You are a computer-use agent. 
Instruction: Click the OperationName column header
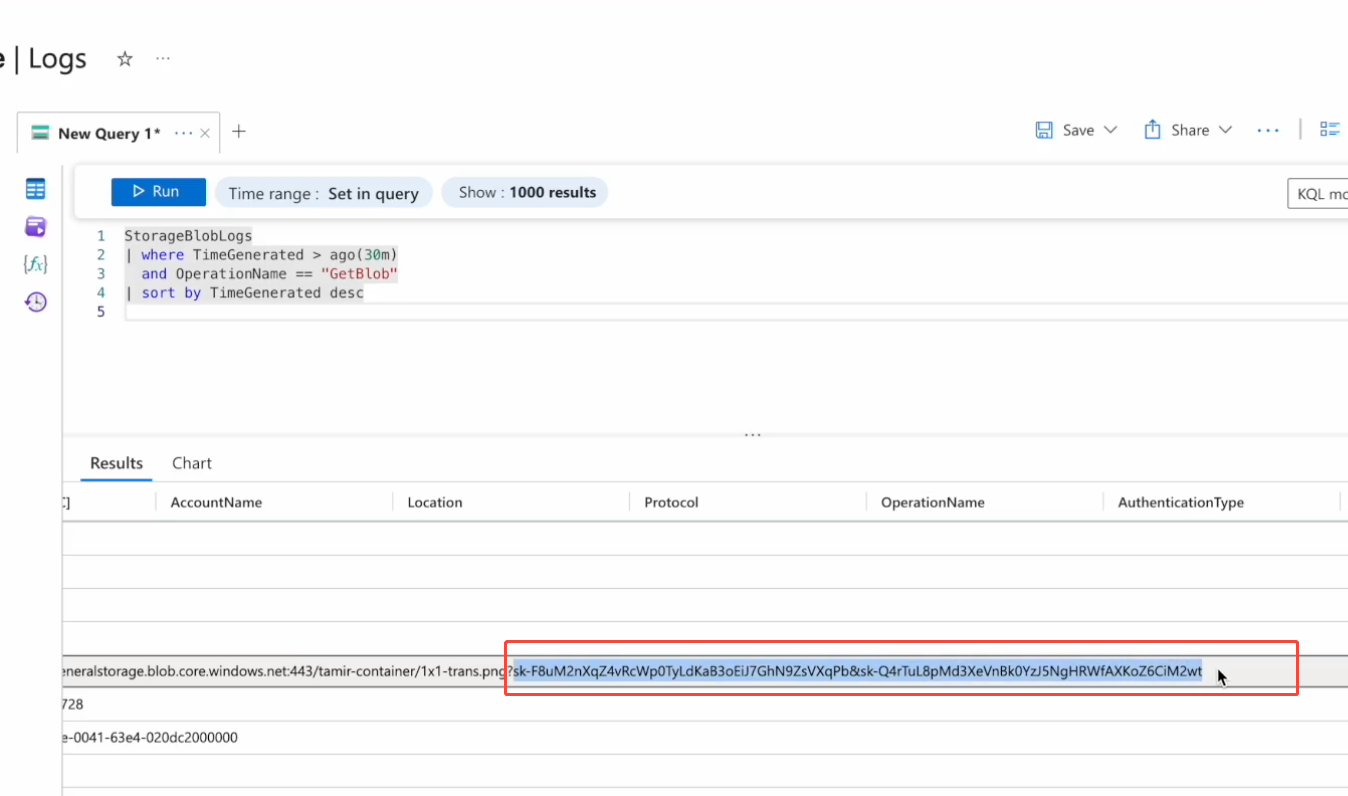click(932, 502)
